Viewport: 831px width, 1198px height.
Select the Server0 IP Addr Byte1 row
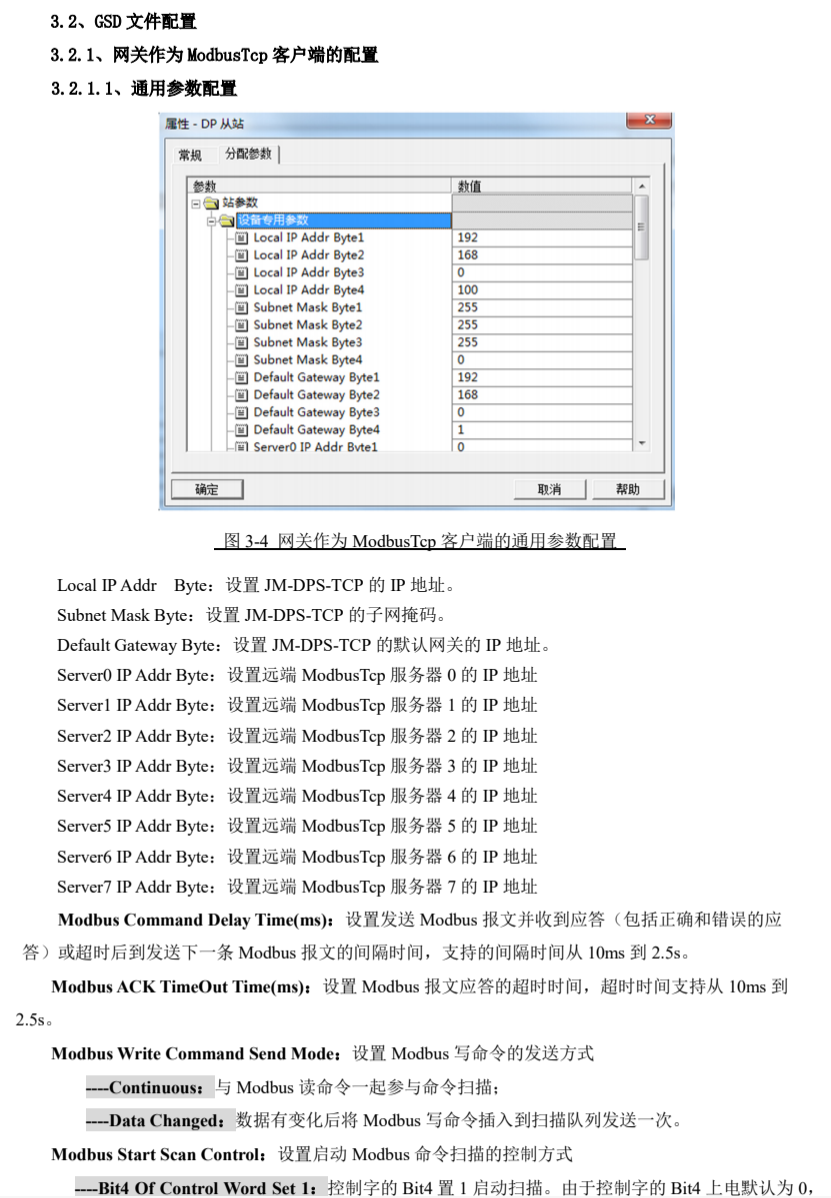coord(315,447)
